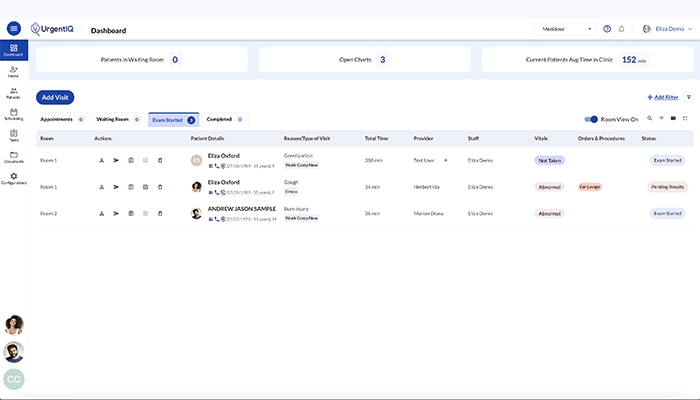This screenshot has width=700, height=400.
Task: Click the Add Visit button
Action: 55,97
